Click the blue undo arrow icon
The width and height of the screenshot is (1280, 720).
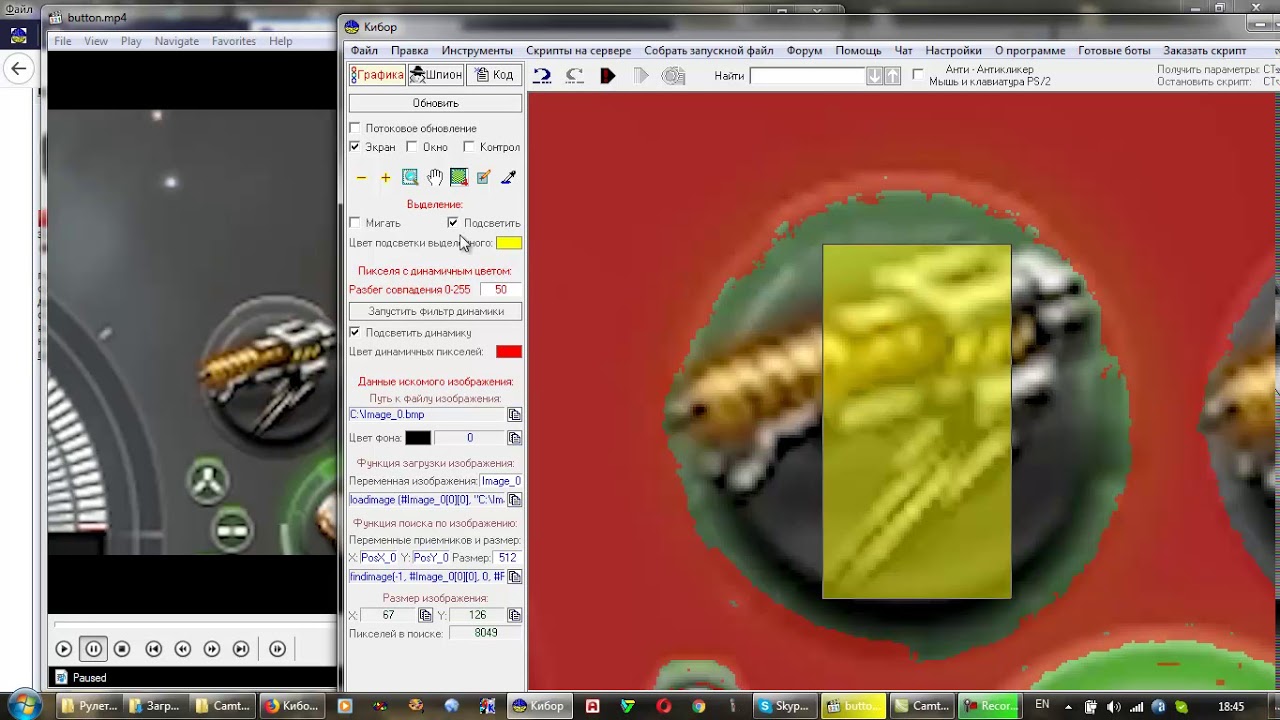coord(542,75)
